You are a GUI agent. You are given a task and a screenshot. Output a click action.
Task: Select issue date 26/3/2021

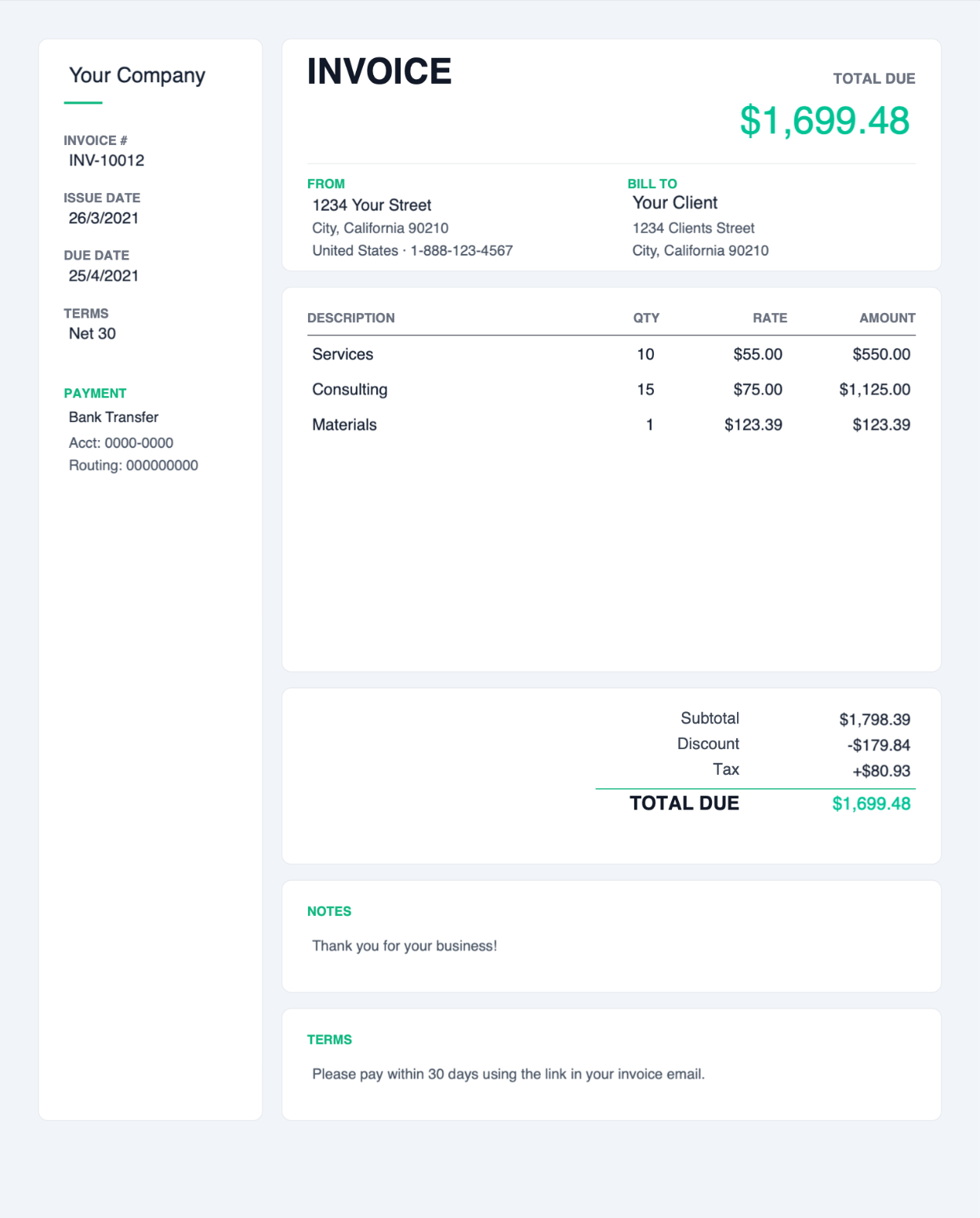tap(103, 218)
